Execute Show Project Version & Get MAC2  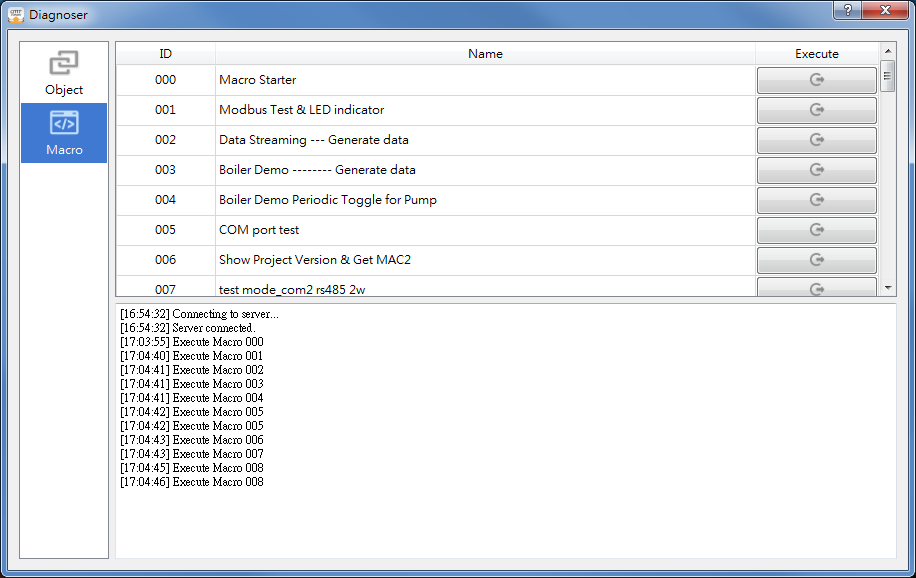click(816, 260)
